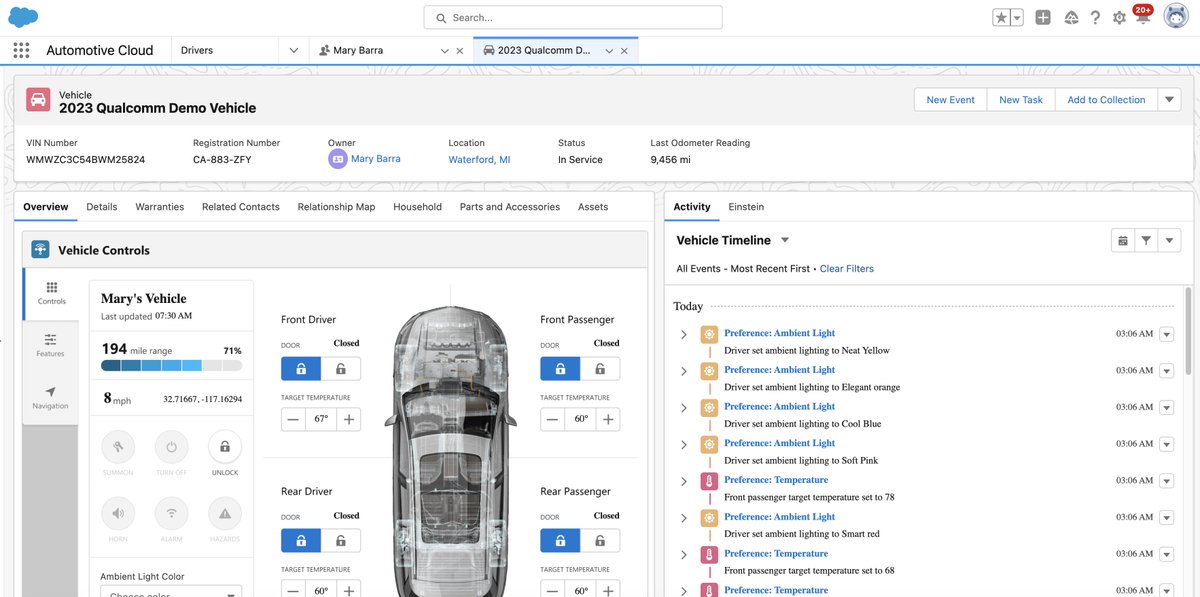
Task: Open the Mary Barra tab dropdown
Action: click(x=445, y=51)
